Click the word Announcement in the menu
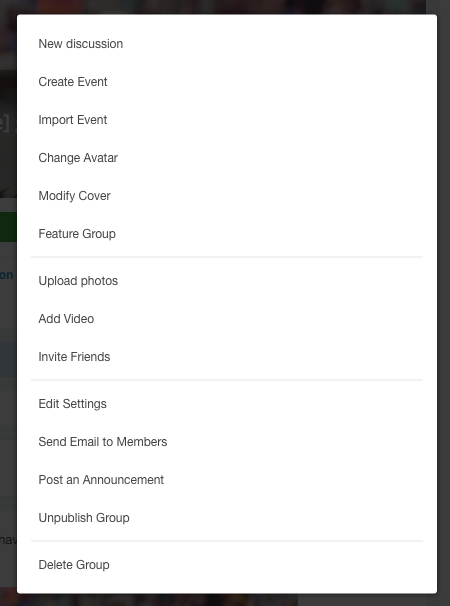Image resolution: width=450 pixels, height=606 pixels. point(123,480)
